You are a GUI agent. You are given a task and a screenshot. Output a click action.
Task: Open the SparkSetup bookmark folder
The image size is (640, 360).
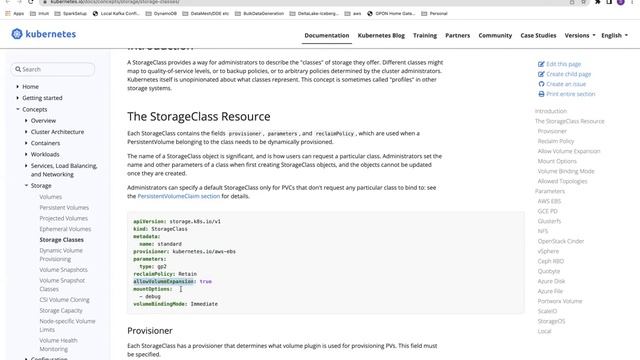coord(70,13)
